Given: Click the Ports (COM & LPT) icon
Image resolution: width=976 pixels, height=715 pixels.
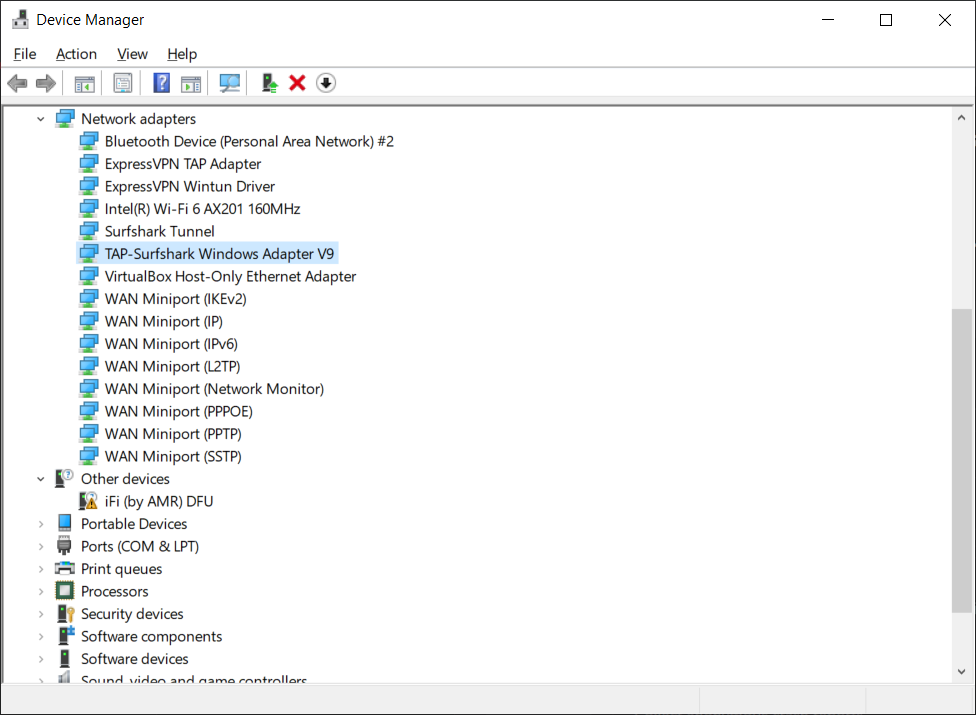Looking at the screenshot, I should [x=64, y=546].
